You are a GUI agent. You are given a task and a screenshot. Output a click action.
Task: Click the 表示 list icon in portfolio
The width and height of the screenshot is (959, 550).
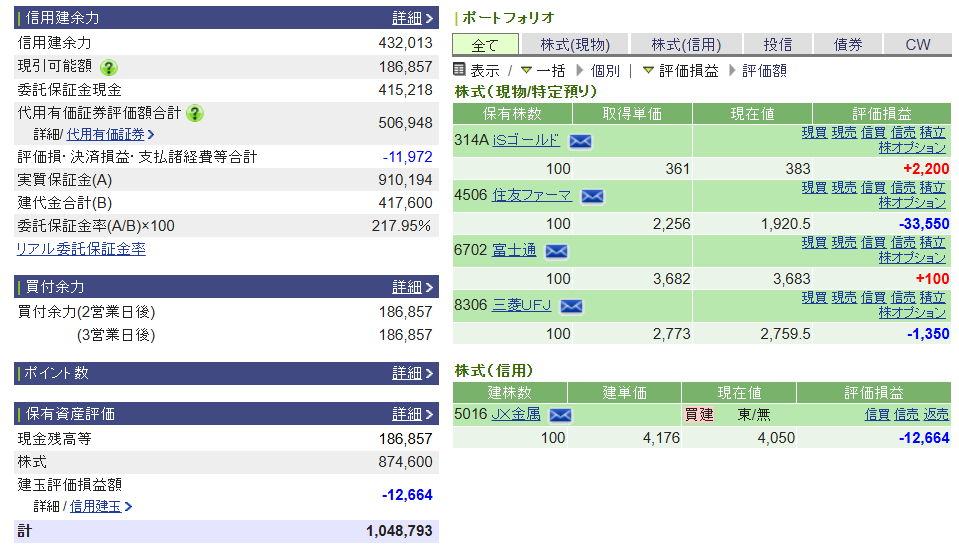(x=460, y=70)
